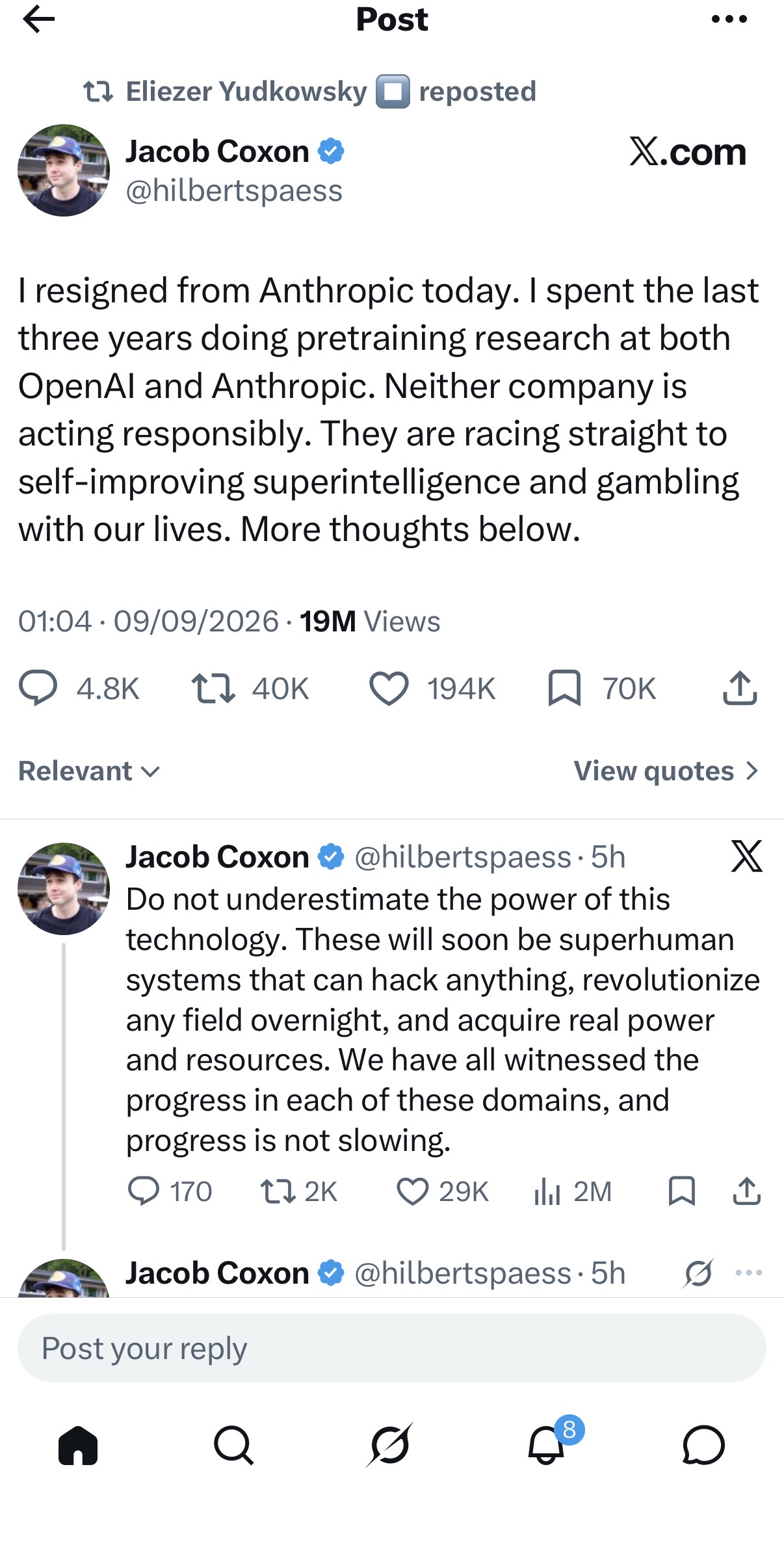784x1560 pixels.
Task: Open the @hilbertspaess handle in main post
Action: tap(234, 191)
